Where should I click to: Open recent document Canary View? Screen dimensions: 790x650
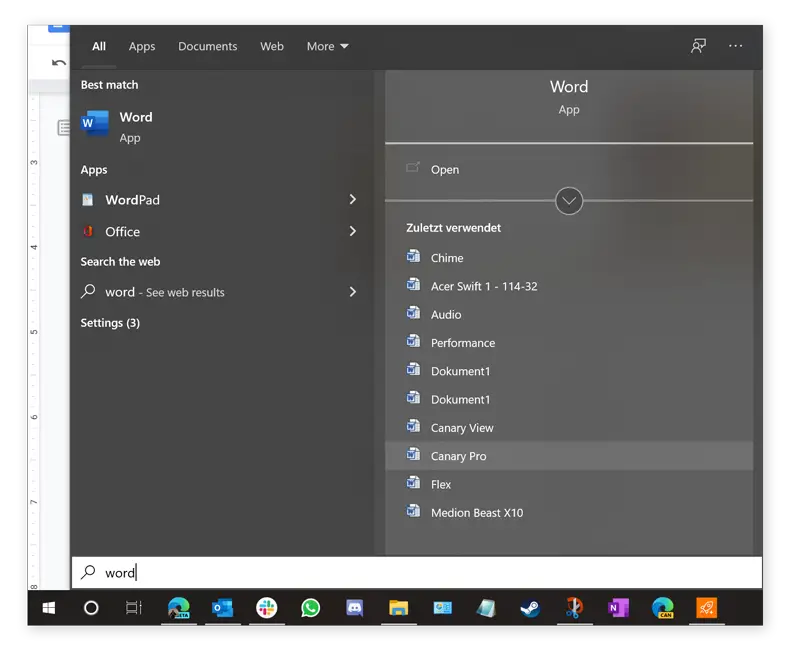tap(569, 428)
